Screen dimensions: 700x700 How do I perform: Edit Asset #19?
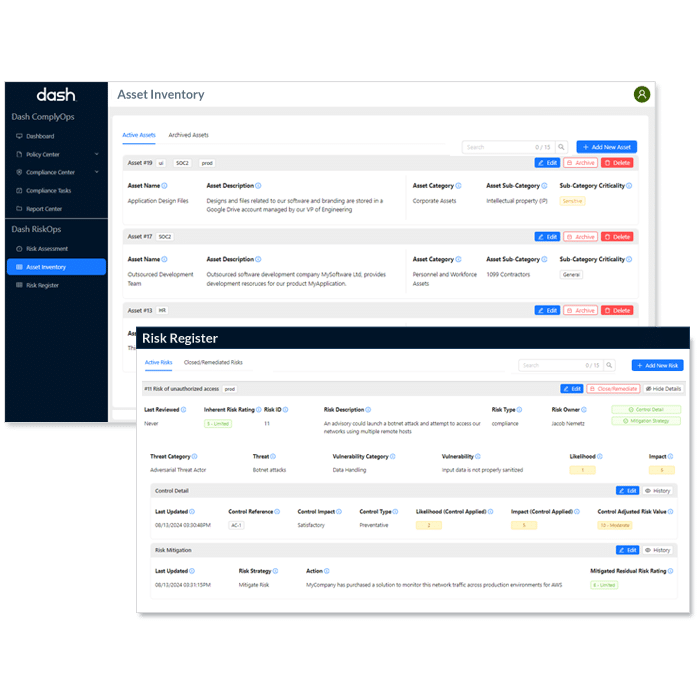[547, 163]
